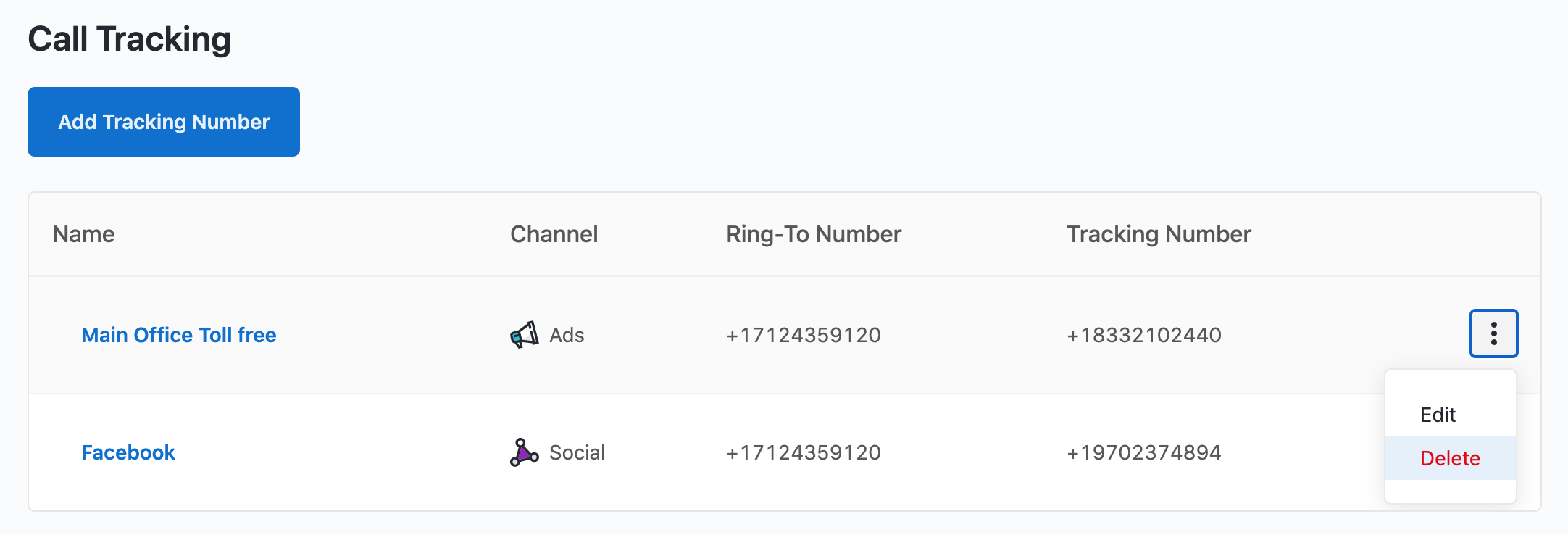Click the Add Tracking Number button
This screenshot has width=1568, height=535.
click(x=164, y=122)
